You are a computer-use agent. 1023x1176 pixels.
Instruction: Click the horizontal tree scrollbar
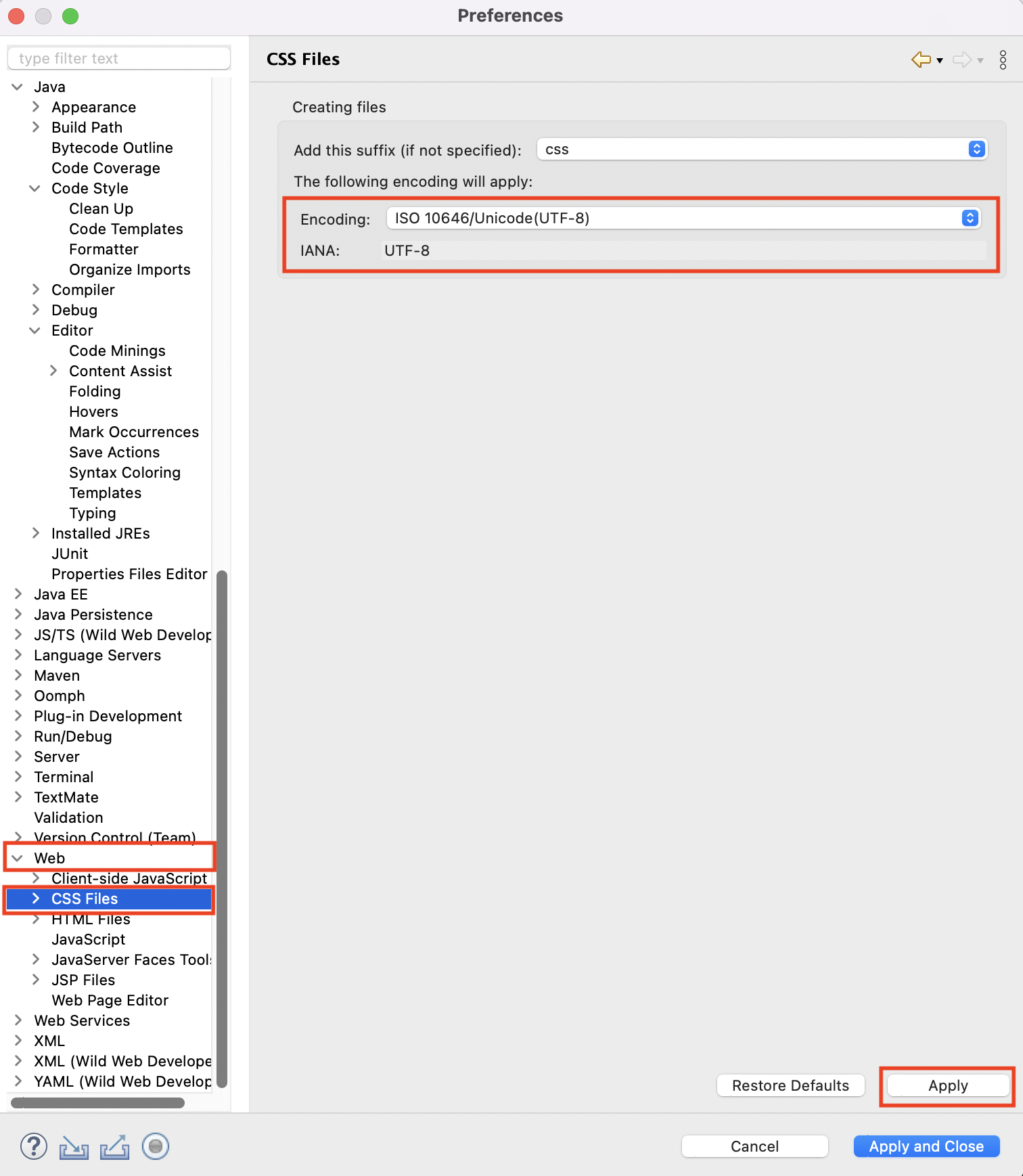pos(98,1103)
